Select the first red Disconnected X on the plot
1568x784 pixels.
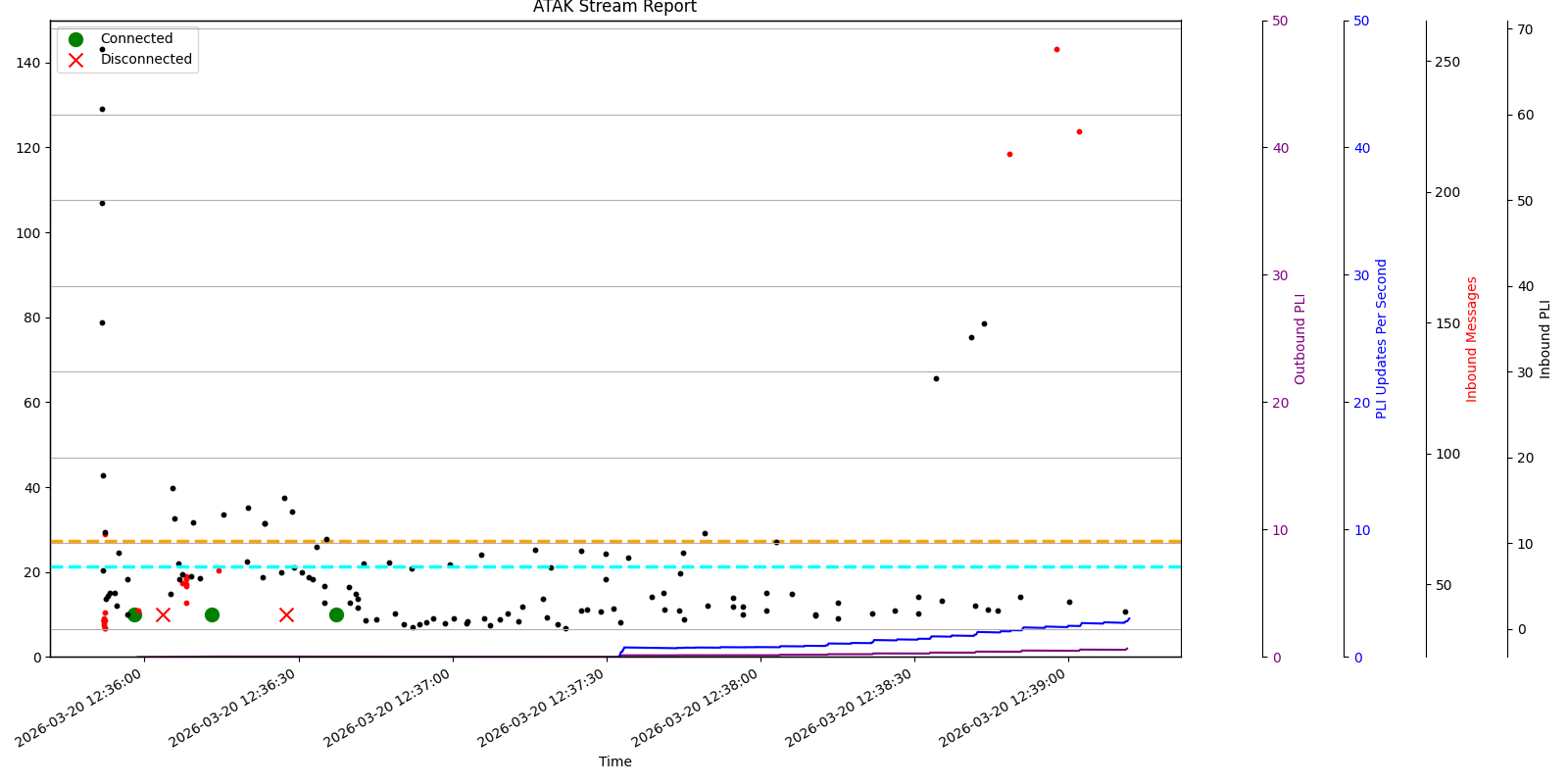tap(163, 614)
